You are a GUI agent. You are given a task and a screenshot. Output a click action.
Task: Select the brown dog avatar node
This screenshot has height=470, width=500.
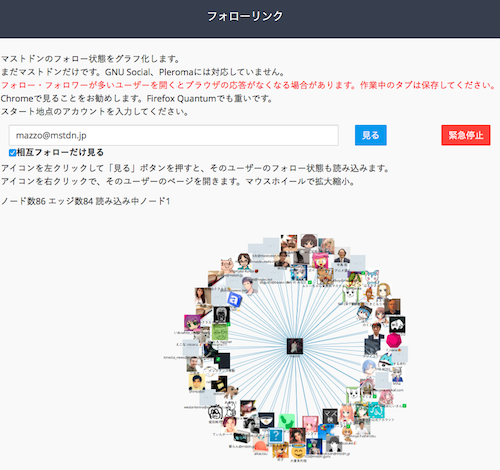(x=231, y=391)
